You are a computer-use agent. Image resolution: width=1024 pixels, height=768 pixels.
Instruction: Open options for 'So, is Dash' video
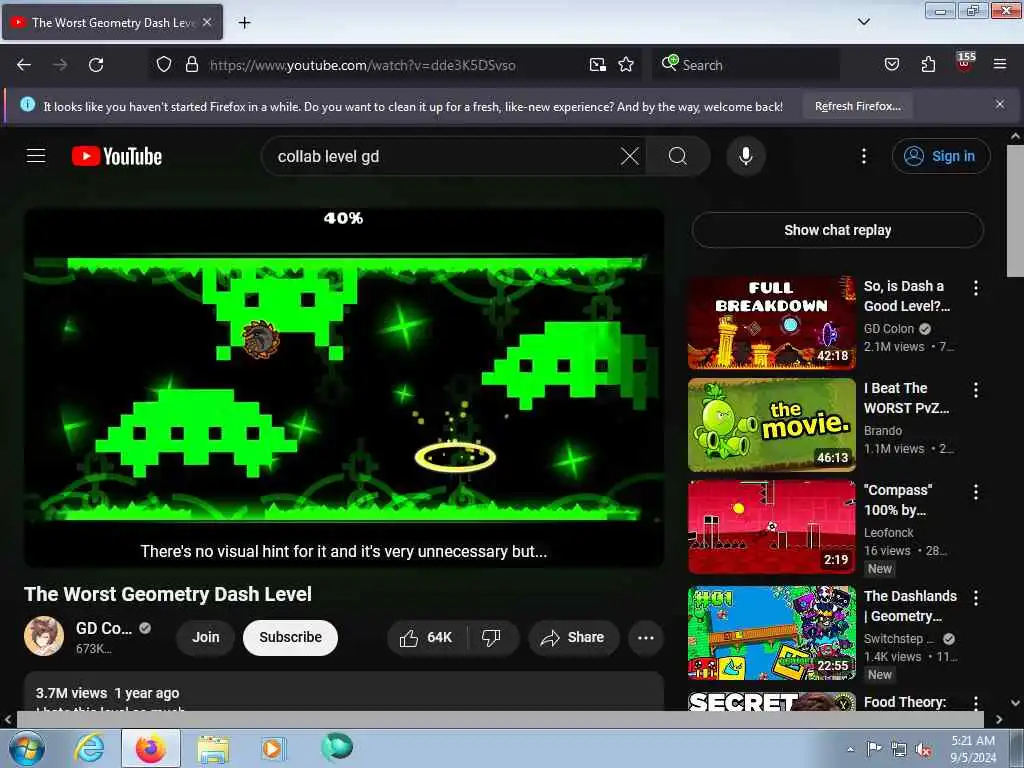[976, 288]
